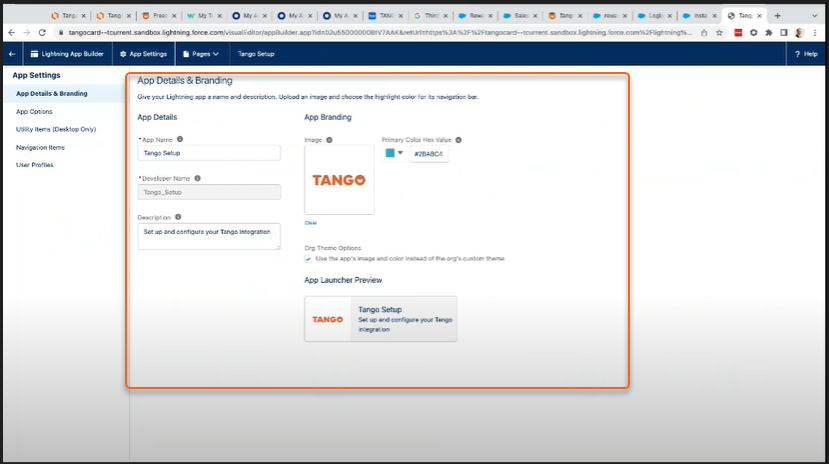Viewport: 829px width, 464px height.
Task: Close the active Tango browser tab
Action: pyautogui.click(x=759, y=16)
